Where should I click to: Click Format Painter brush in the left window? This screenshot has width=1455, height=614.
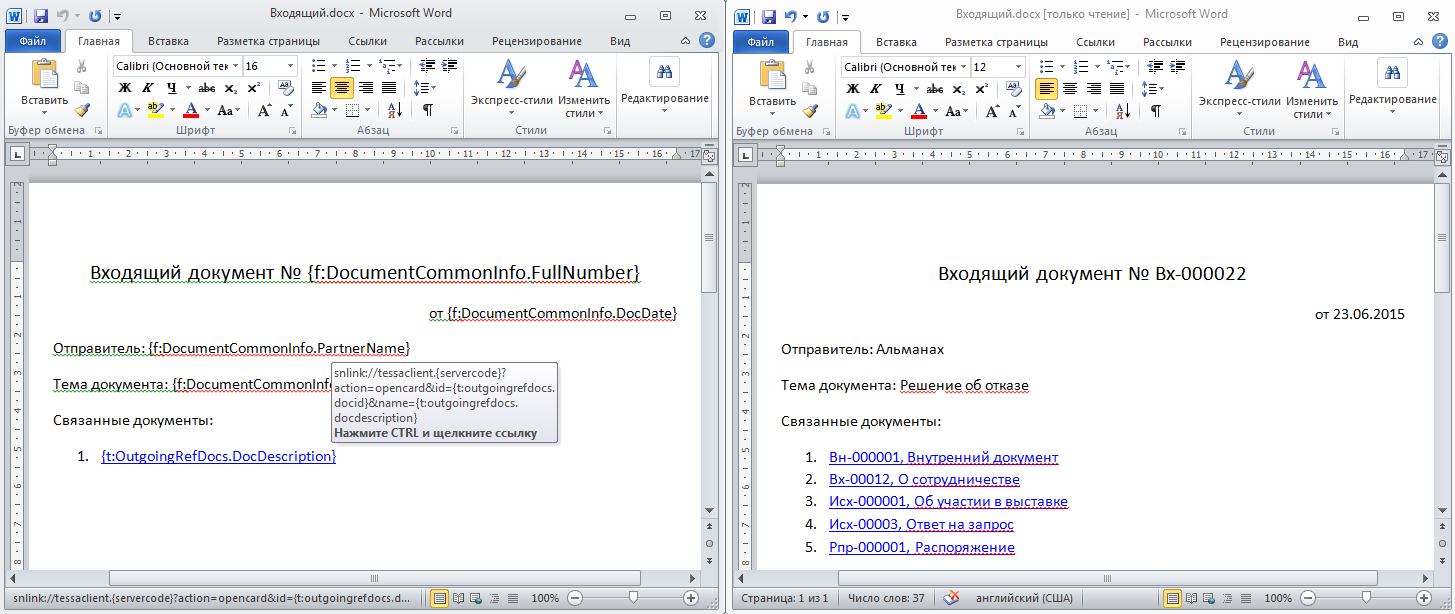tap(82, 111)
